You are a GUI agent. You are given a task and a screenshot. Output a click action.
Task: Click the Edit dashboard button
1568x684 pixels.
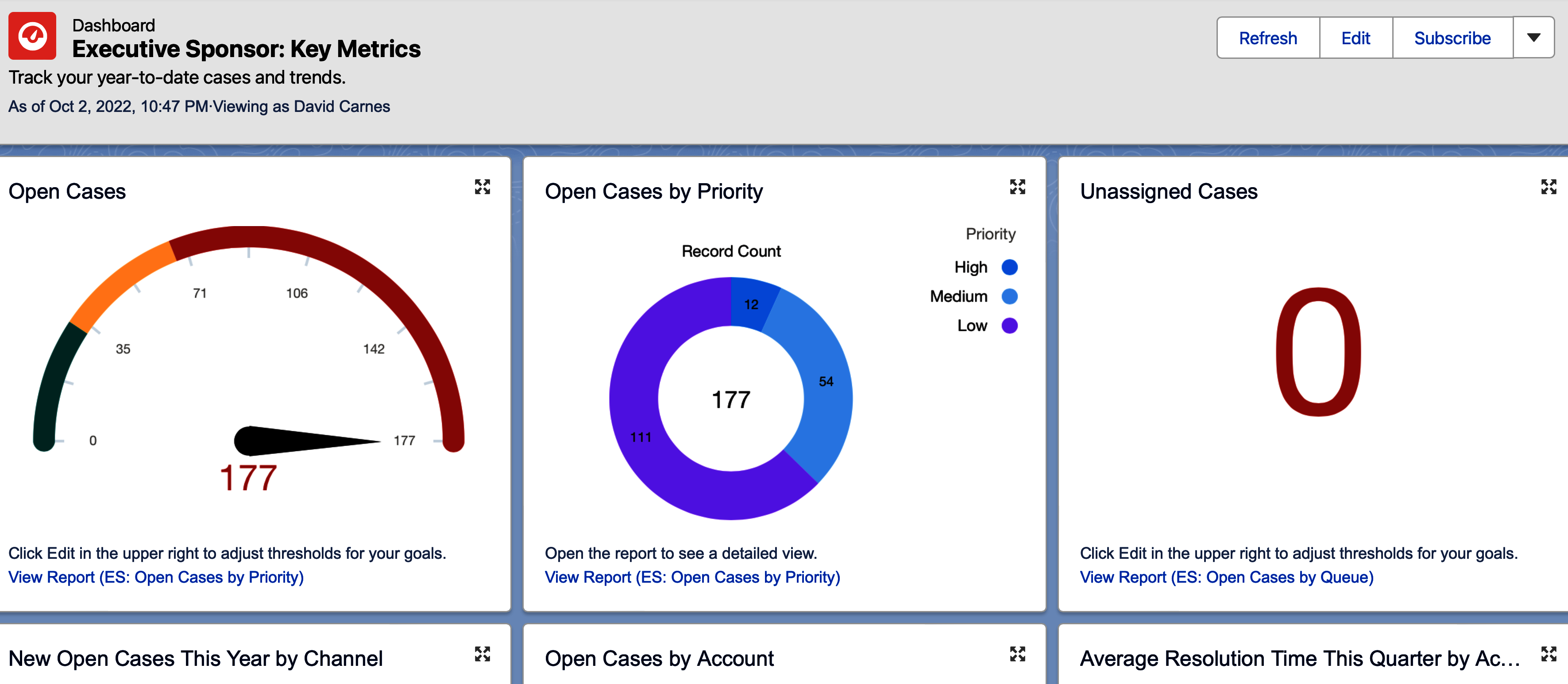1356,38
